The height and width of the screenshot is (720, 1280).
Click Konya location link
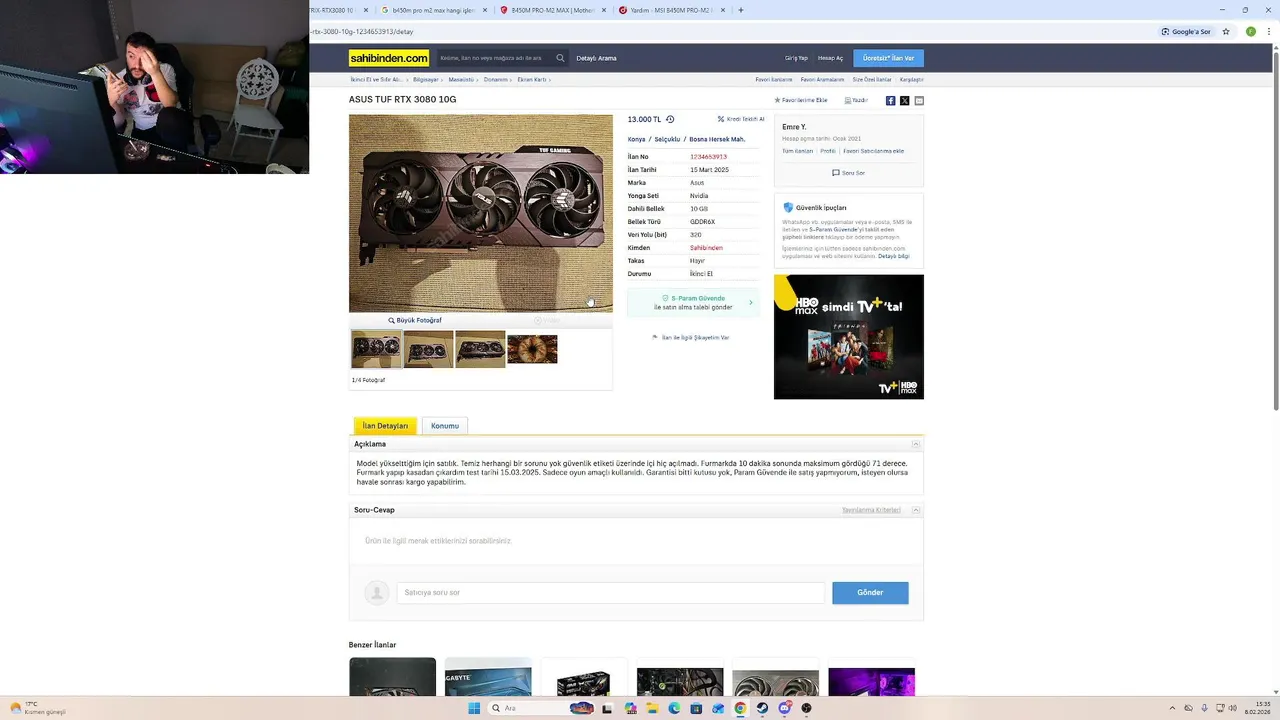click(x=636, y=139)
